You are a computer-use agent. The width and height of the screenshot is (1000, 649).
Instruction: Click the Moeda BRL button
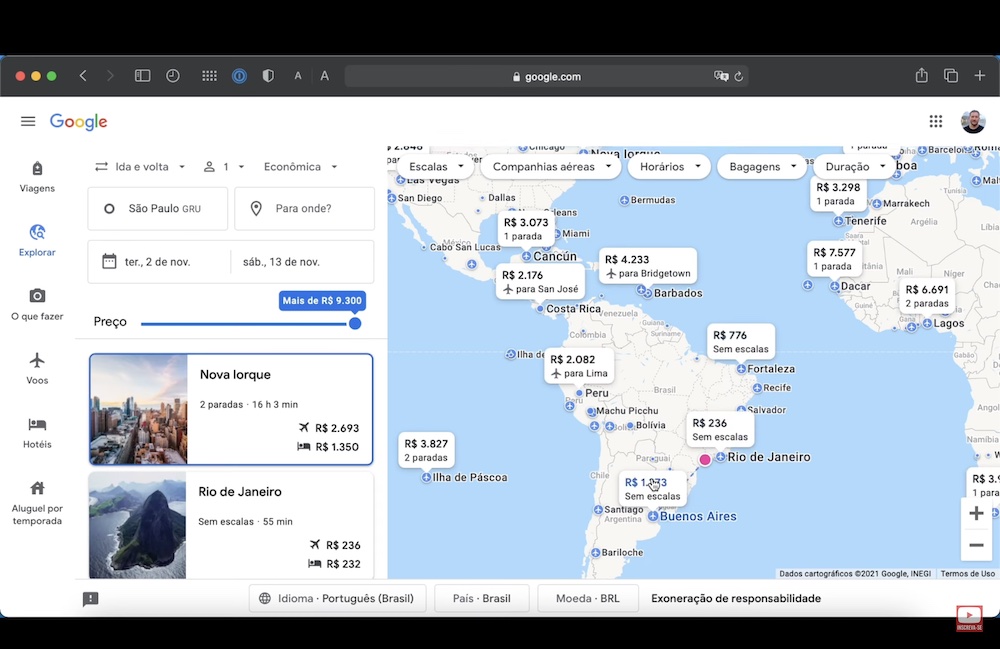[587, 599]
